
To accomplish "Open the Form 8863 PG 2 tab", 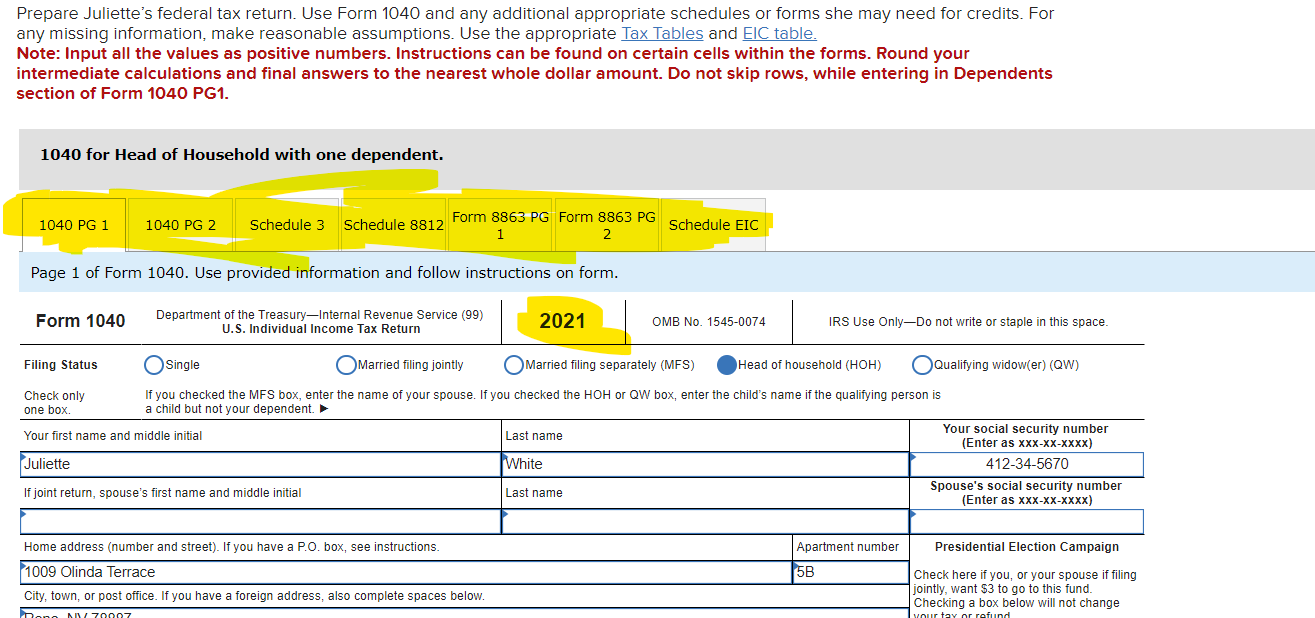I will pos(607,224).
